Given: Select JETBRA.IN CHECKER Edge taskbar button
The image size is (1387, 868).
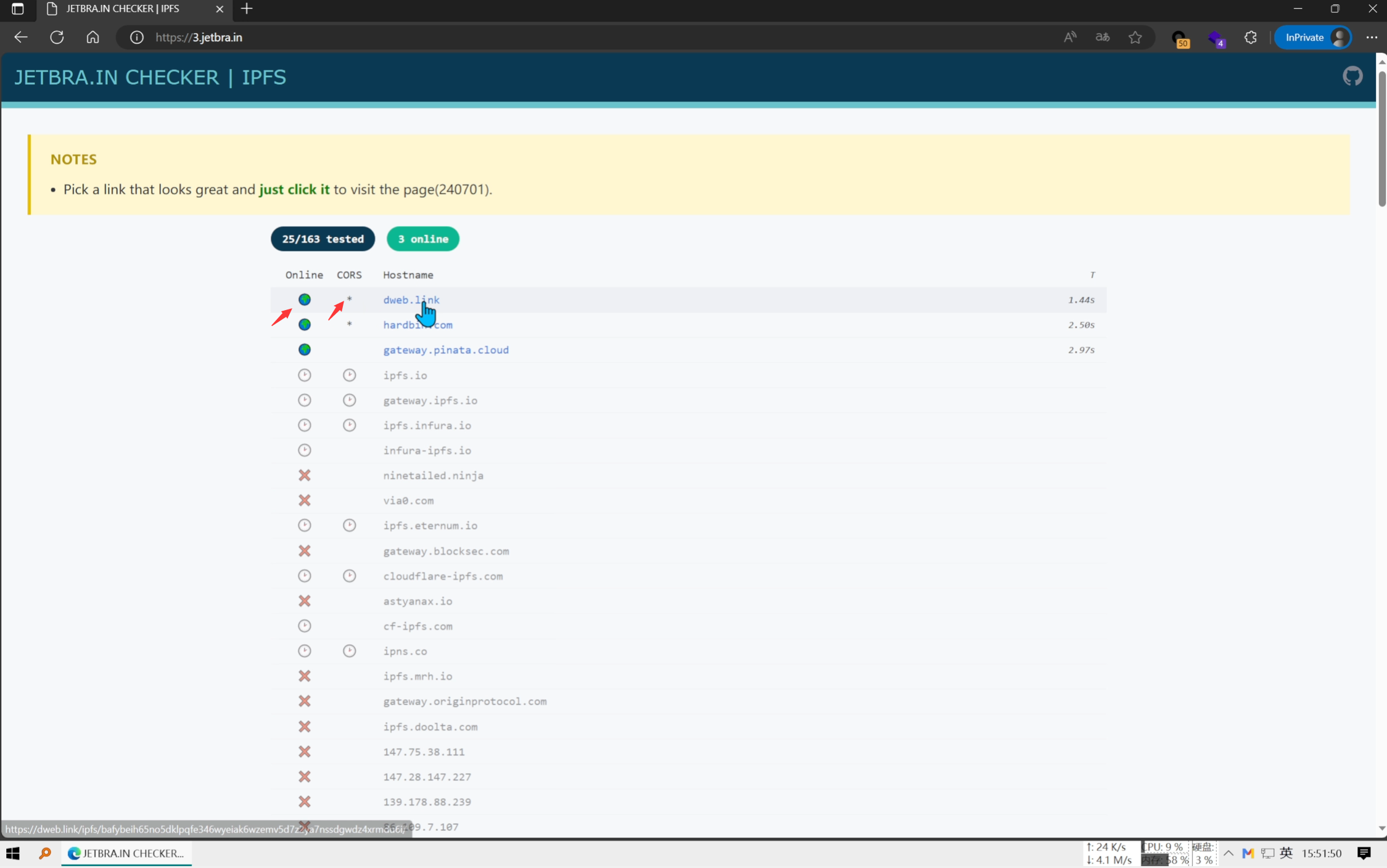Looking at the screenshot, I should pyautogui.click(x=126, y=853).
